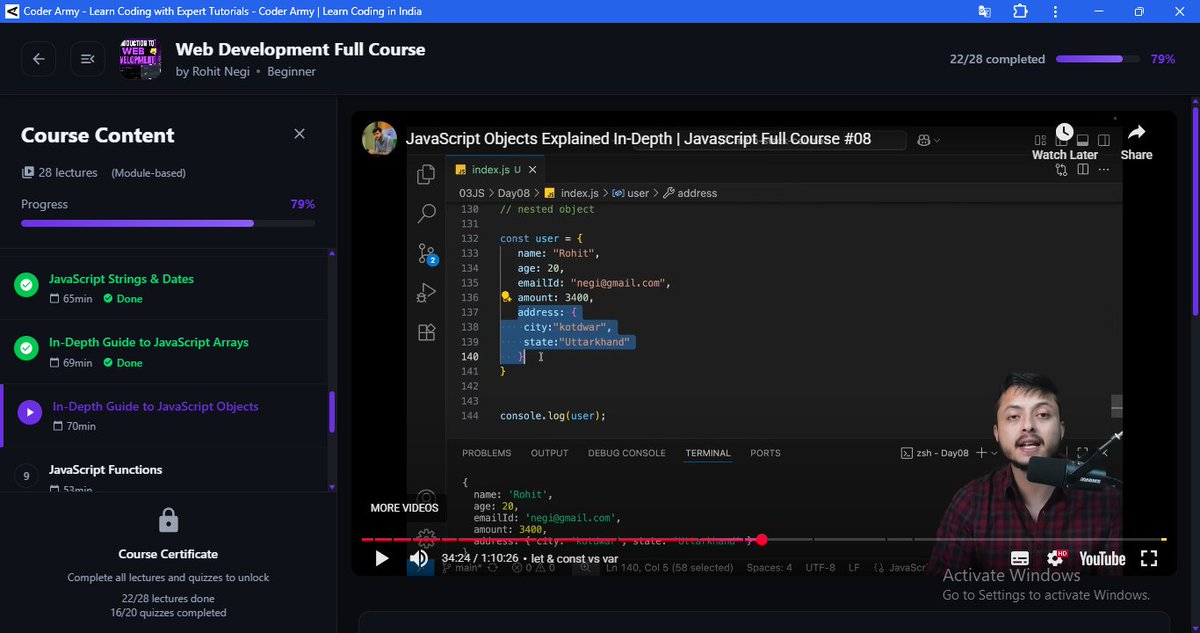Image resolution: width=1200 pixels, height=633 pixels.
Task: Click the lecture list scrollbar thumb
Action: click(332, 411)
